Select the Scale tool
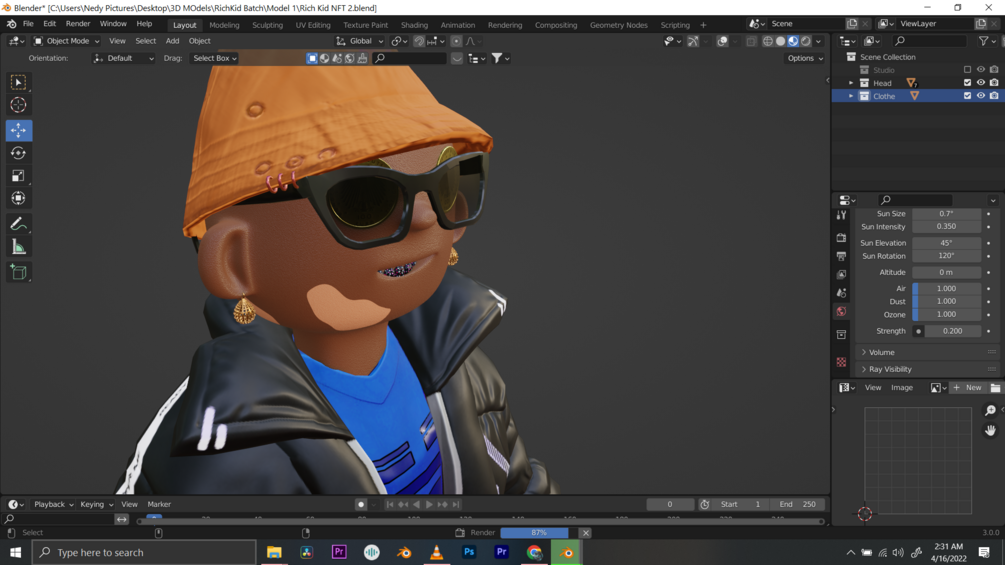The image size is (1005, 565). (x=18, y=176)
